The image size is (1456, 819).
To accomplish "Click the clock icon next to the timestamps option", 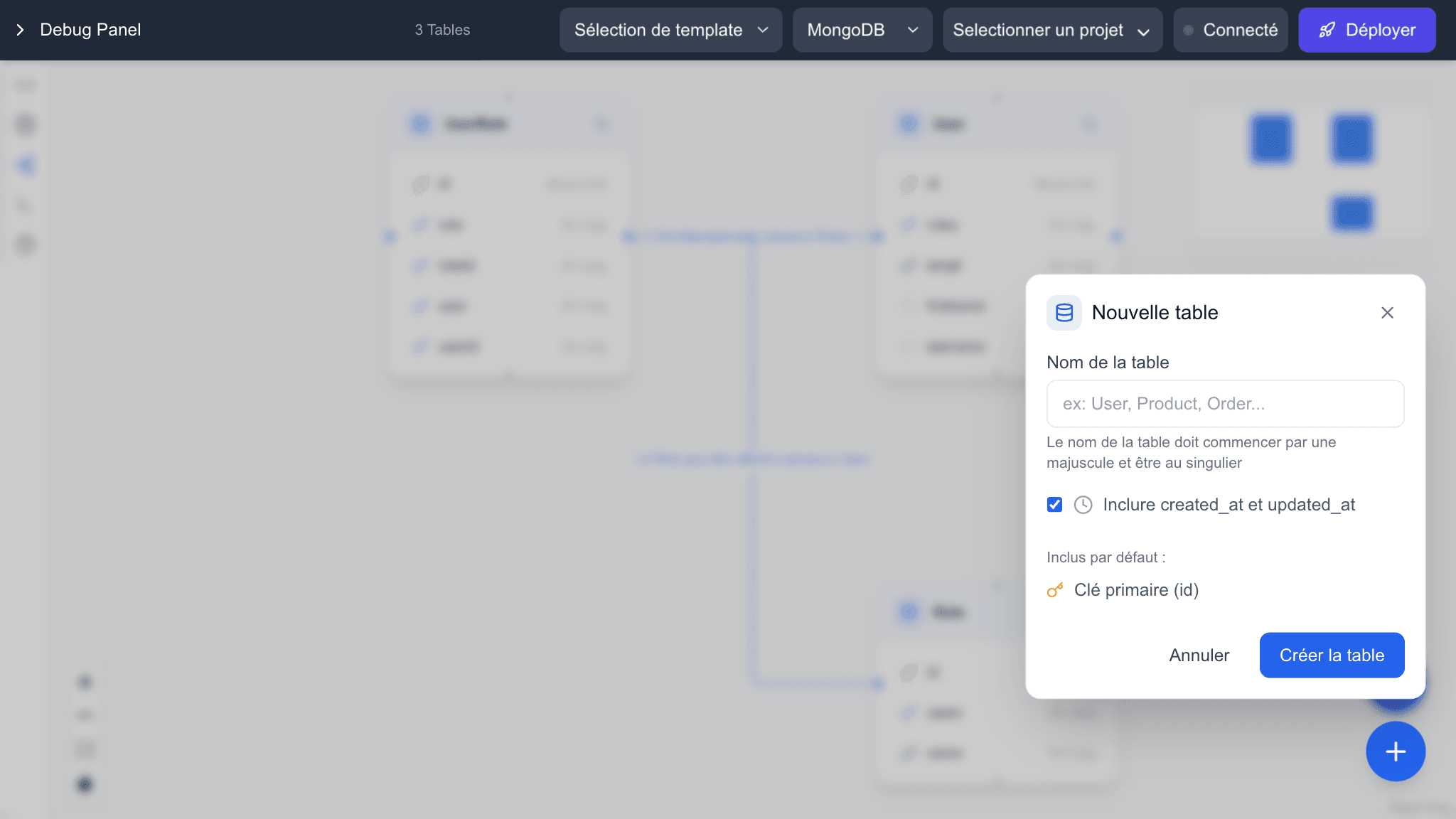I will click(x=1083, y=505).
